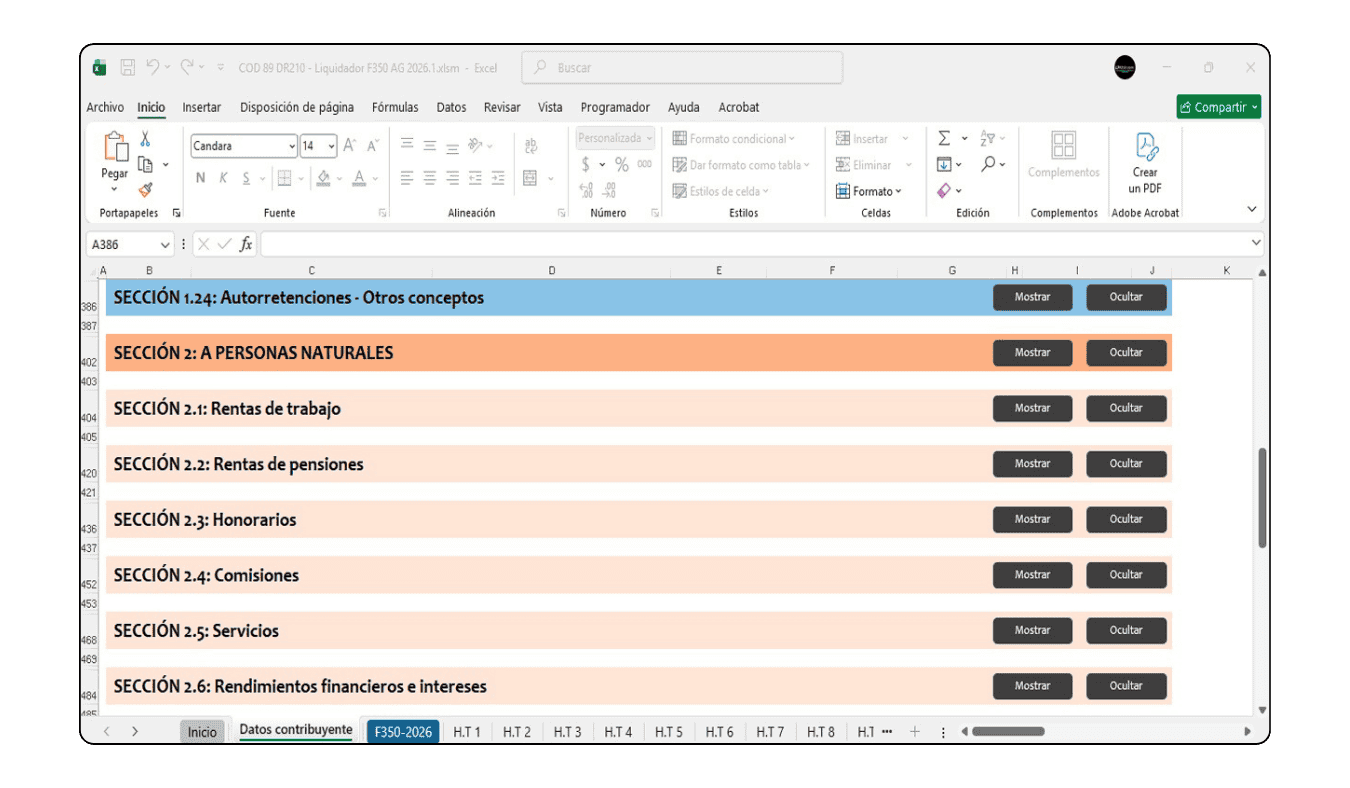Open Find and Select magnifier icon
This screenshot has width=1350, height=788.
point(988,164)
